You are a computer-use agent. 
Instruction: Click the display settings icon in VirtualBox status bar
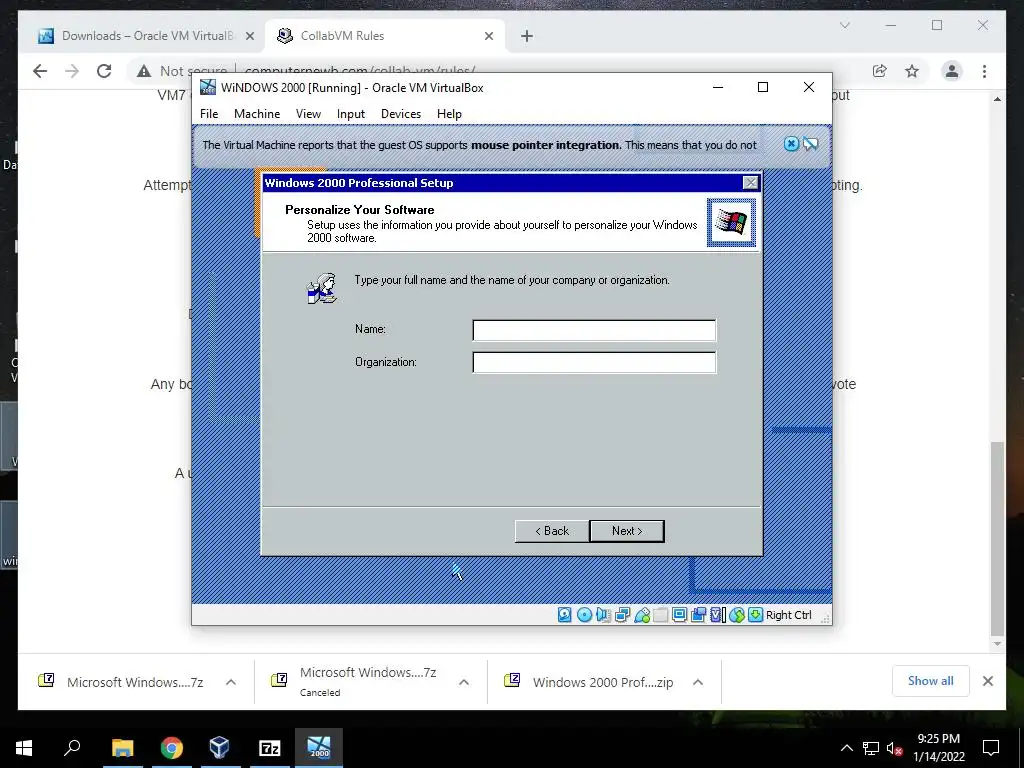[680, 615]
